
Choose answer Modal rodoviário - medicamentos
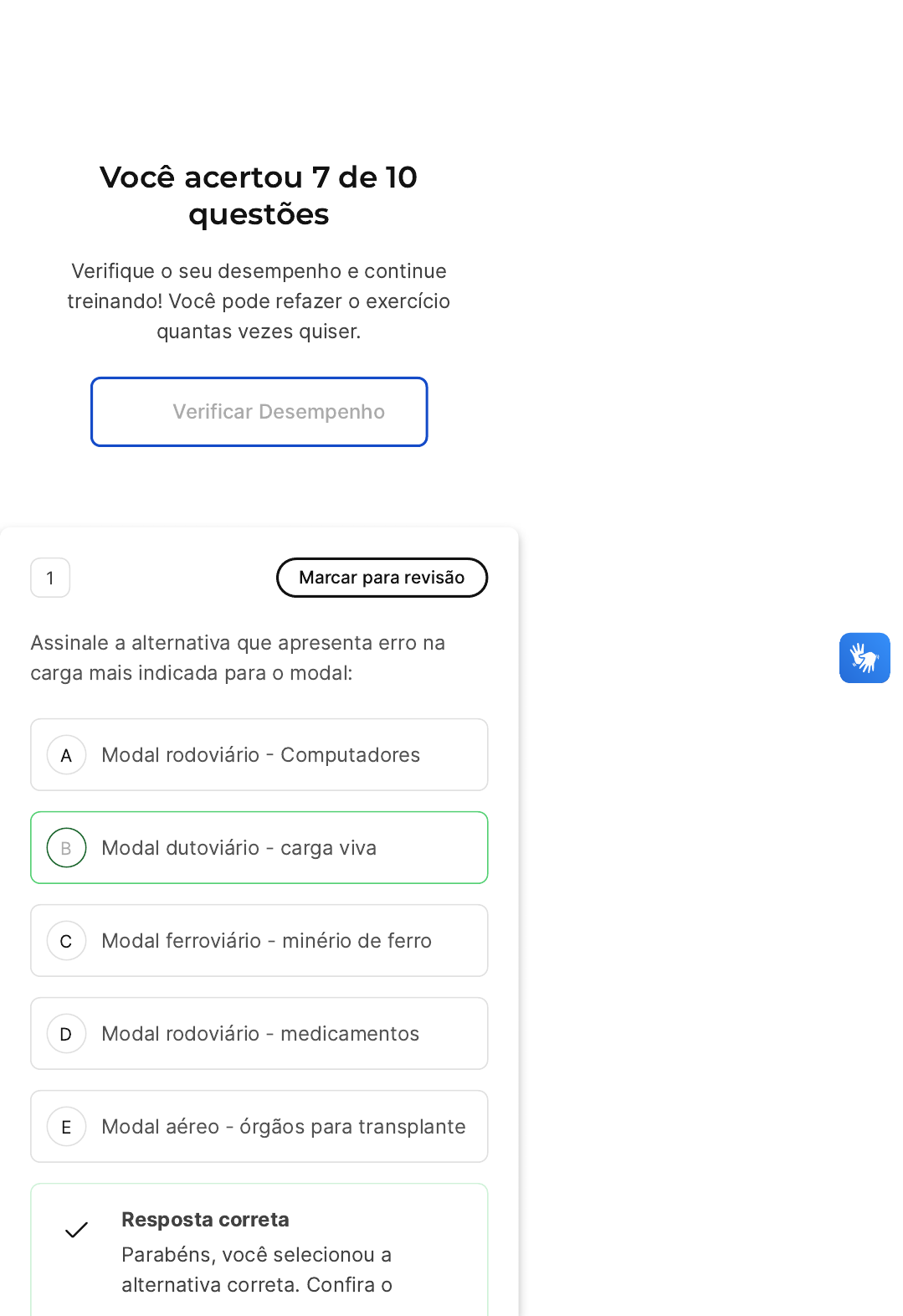point(259,1033)
